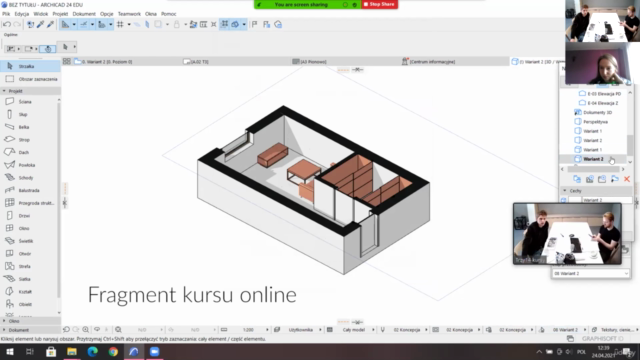The width and height of the screenshot is (640, 360).
Task: Open File Explorer from the taskbar
Action: pyautogui.click(x=72, y=351)
